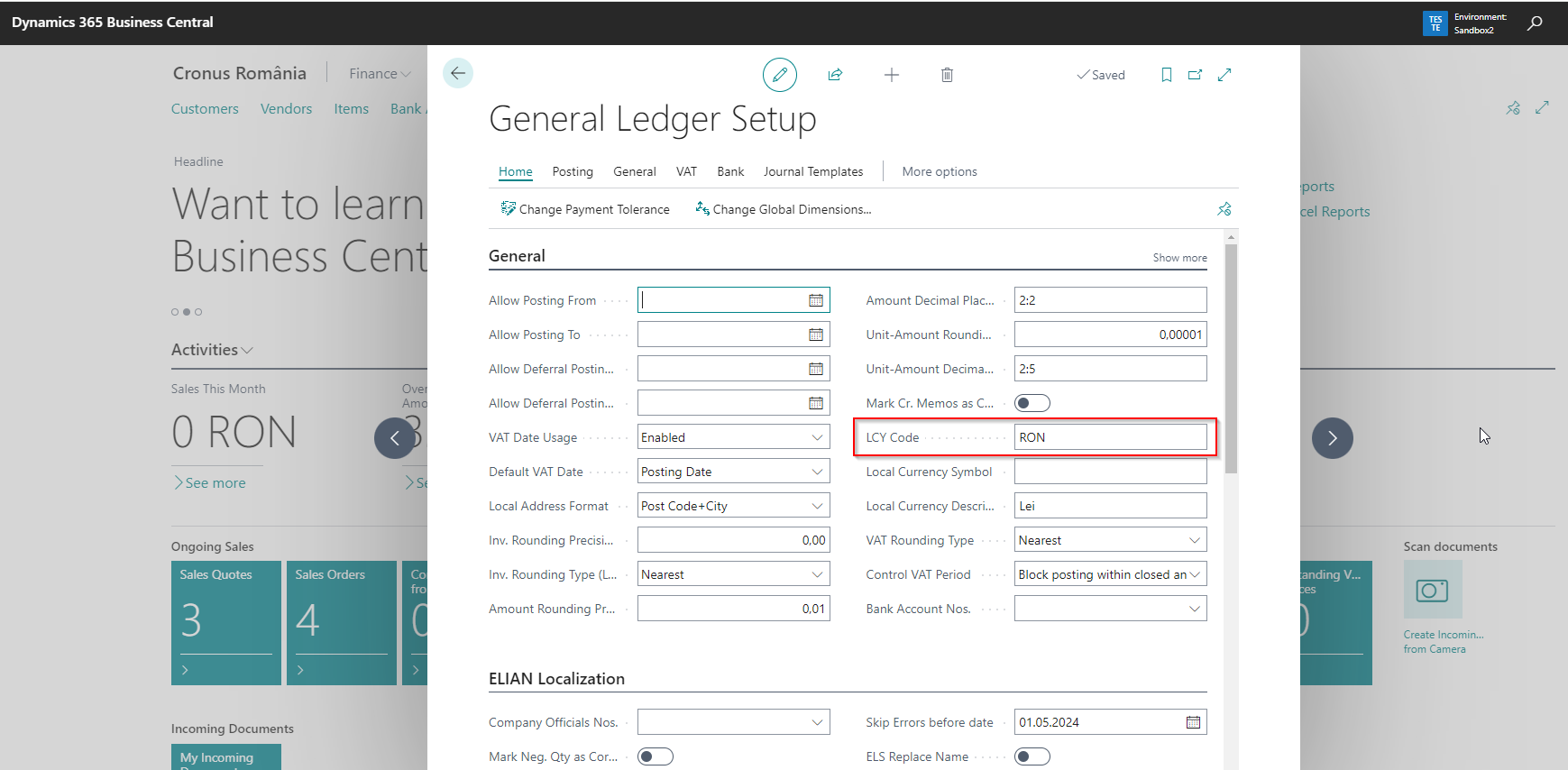Open the search magnifier in the top bar

pyautogui.click(x=1535, y=23)
